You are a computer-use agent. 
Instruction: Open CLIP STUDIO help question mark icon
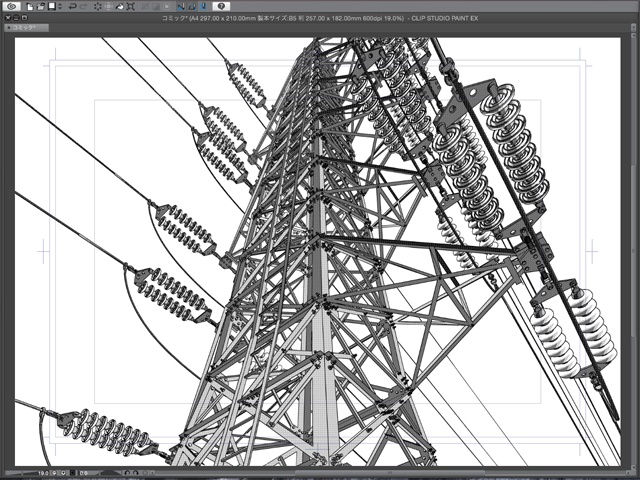(221, 6)
